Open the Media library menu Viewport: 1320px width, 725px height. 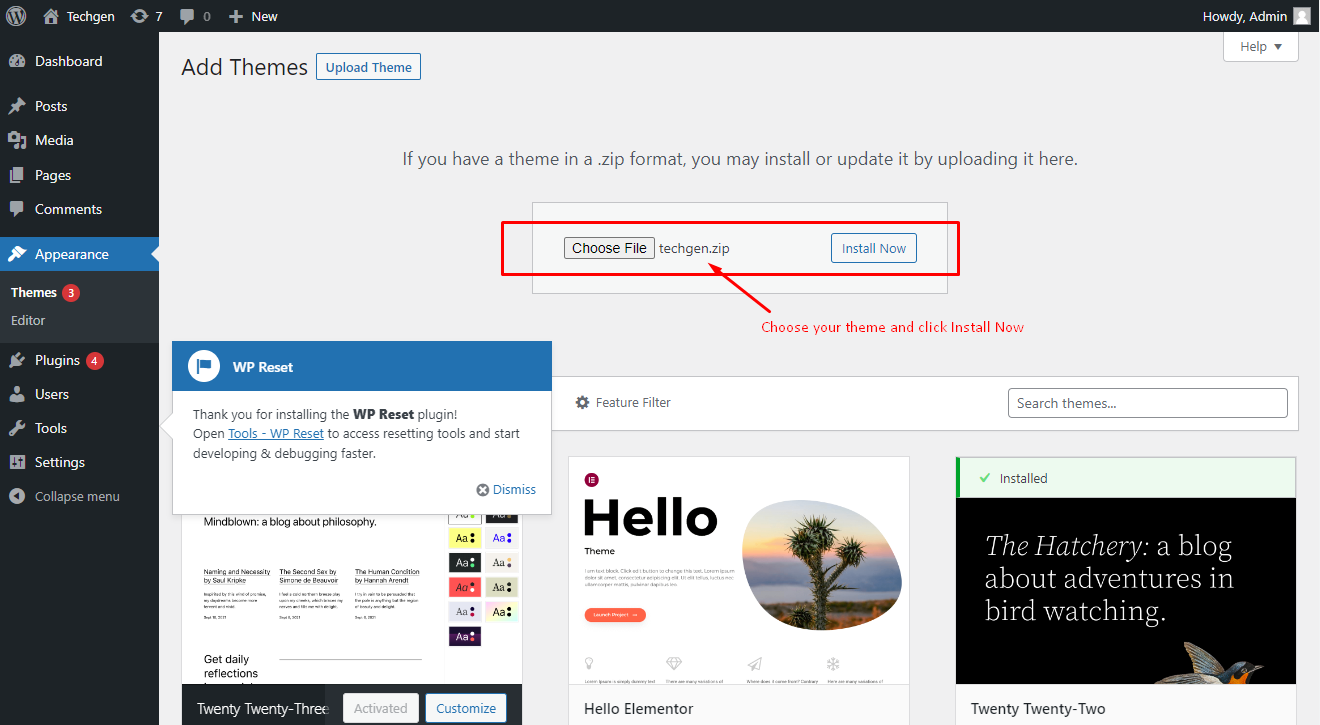pyautogui.click(x=79, y=140)
